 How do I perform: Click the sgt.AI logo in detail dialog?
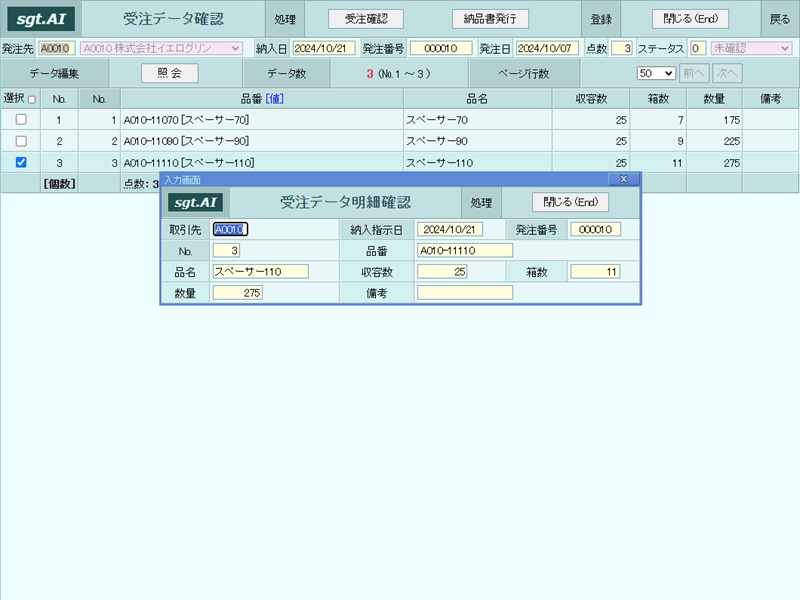click(195, 203)
